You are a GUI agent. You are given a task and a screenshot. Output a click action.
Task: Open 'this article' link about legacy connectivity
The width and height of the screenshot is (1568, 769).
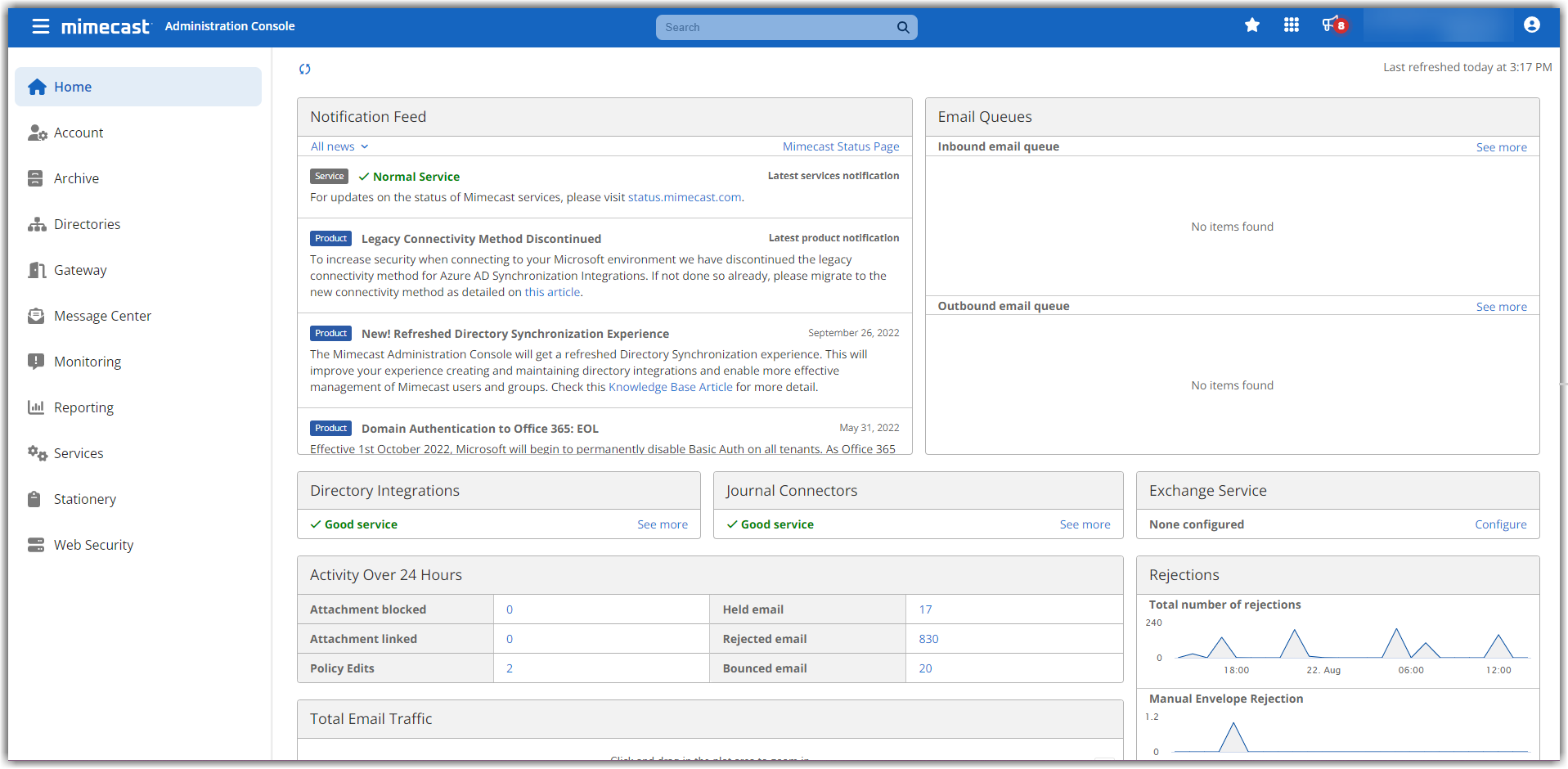click(x=552, y=292)
